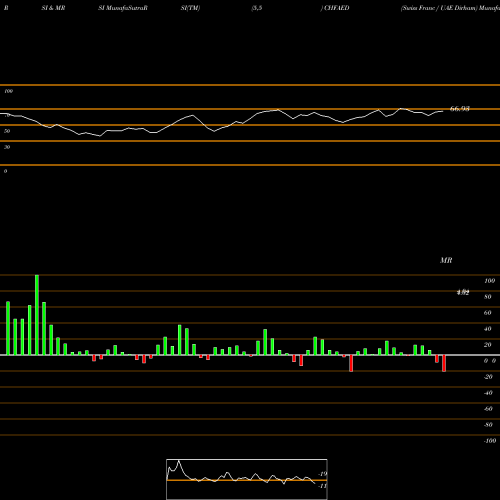The image size is (500, 500).
Task: Click the 'SI MunafaSutraR' header text
Action: point(123,8)
